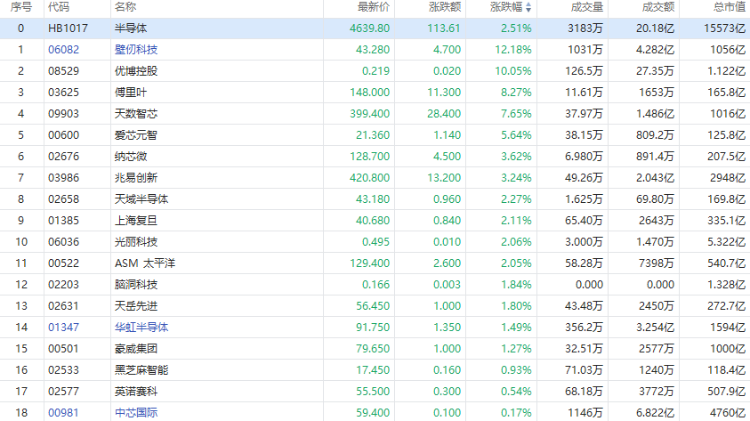Click latest price 420.800 of 兆易创新

370,178
